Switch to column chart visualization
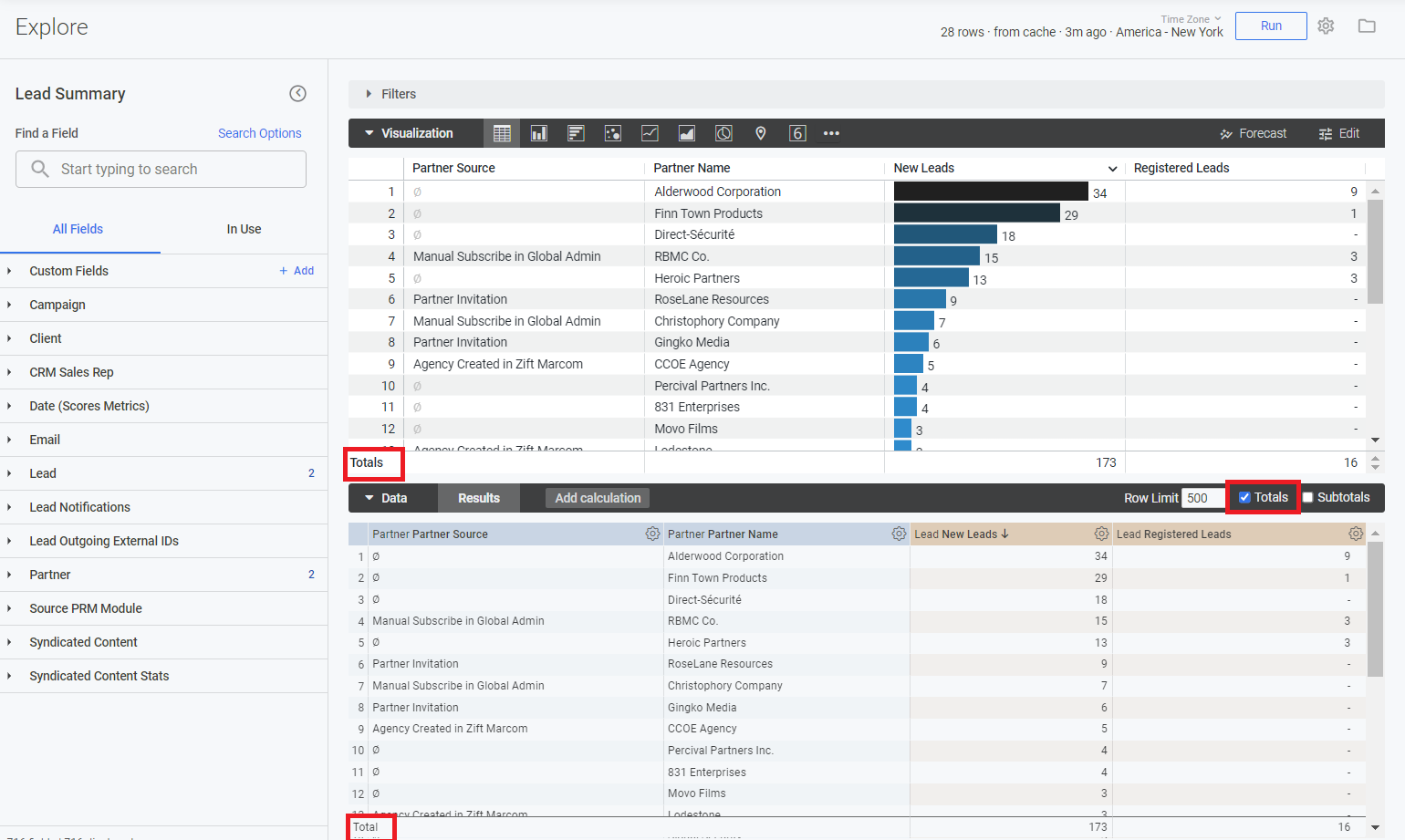 click(x=539, y=133)
